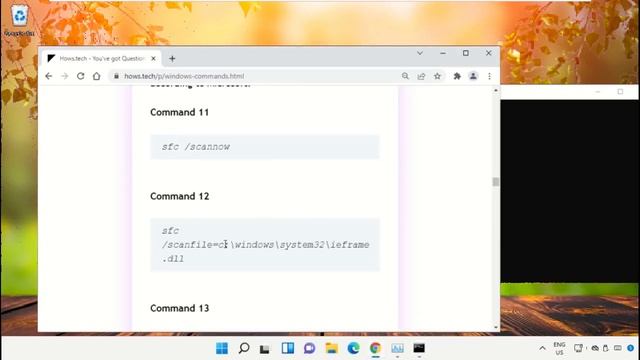The image size is (640, 360).
Task: Maximize the background console window
Action: (x=620, y=92)
